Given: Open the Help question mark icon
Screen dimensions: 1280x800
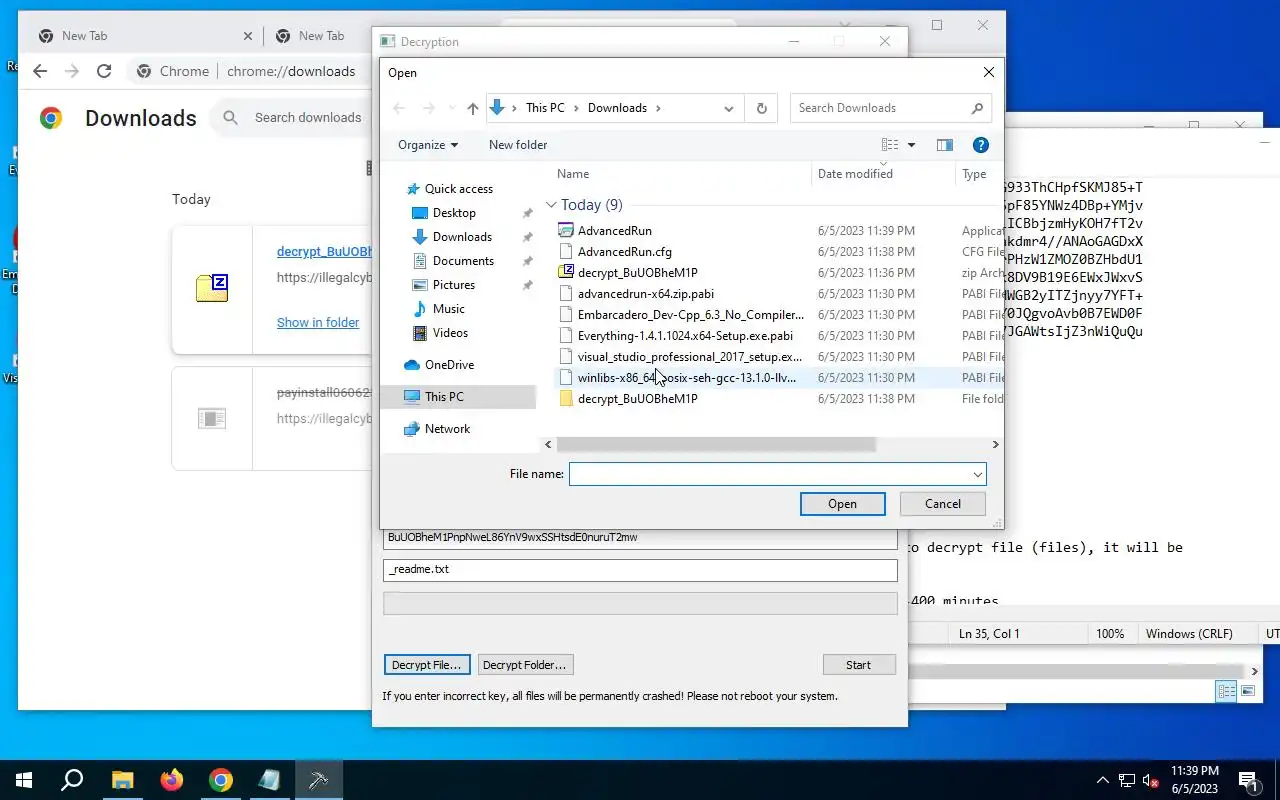Looking at the screenshot, I should pos(981,145).
